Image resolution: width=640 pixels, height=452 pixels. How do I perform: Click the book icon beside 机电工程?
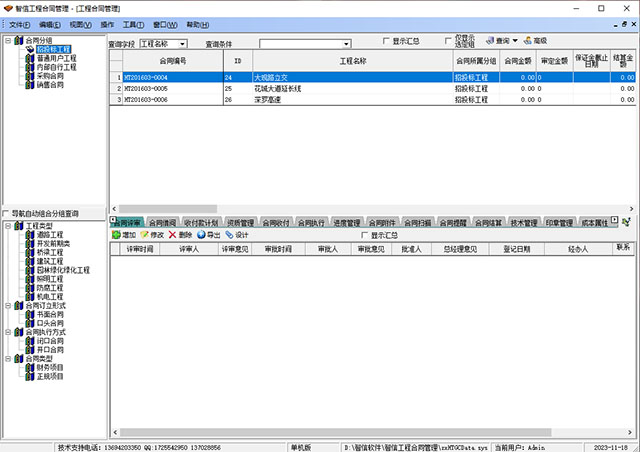(x=30, y=297)
